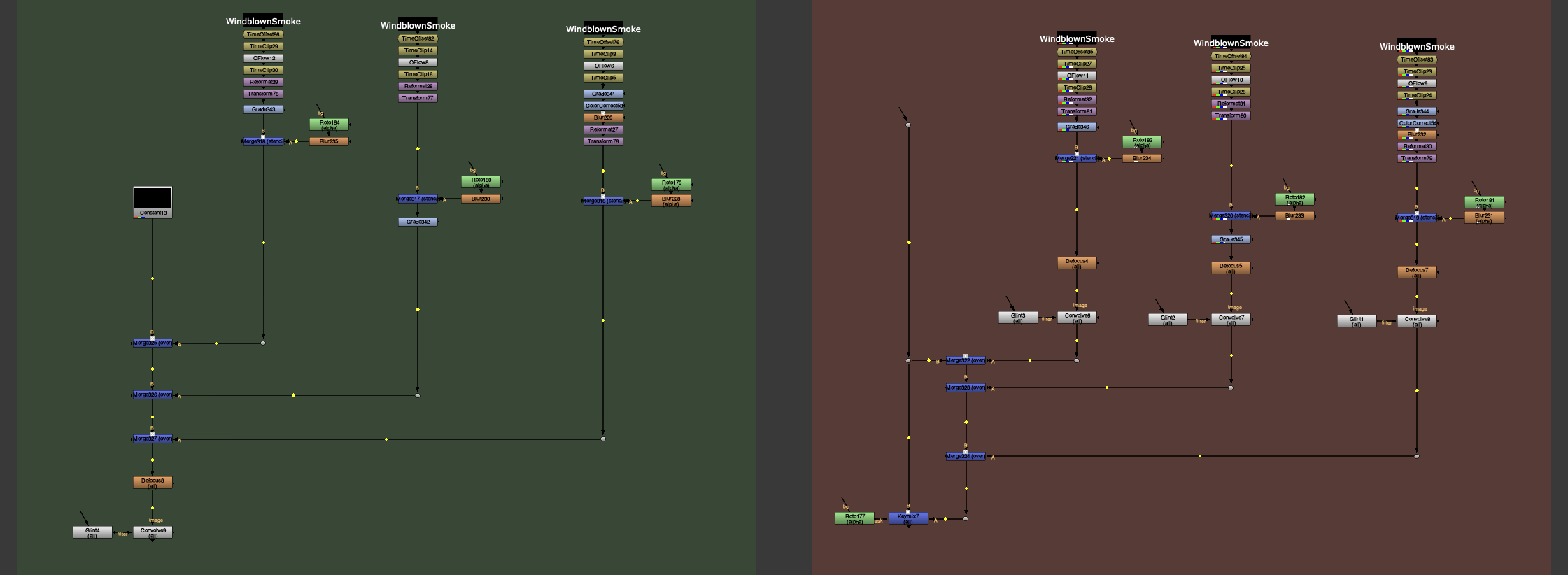The image size is (1568, 575).
Task: Select the ColorCorrect53 node
Action: point(603,106)
